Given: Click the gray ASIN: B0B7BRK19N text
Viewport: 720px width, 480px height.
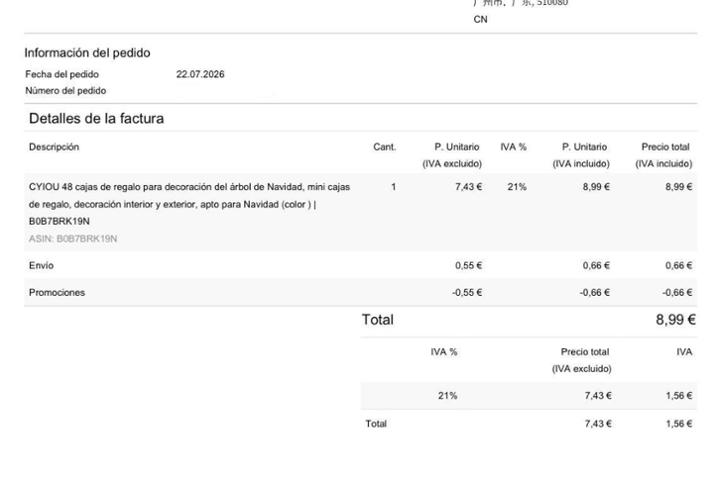Looking at the screenshot, I should point(73,239).
